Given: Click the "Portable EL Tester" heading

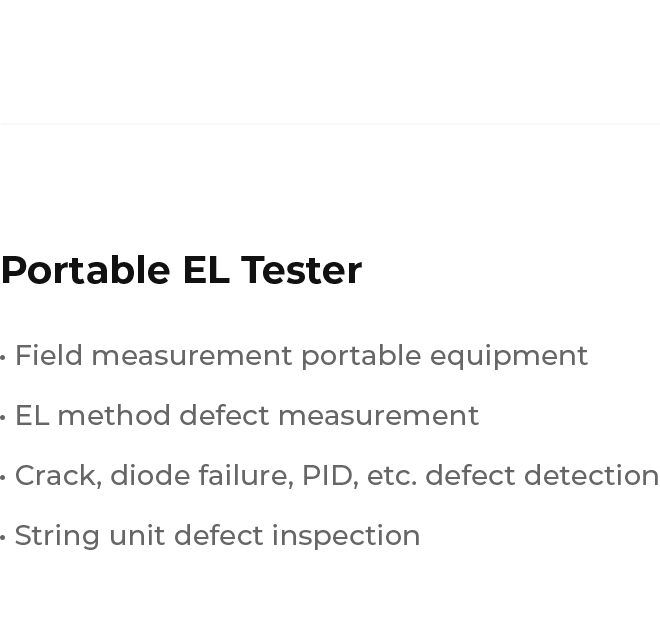Looking at the screenshot, I should [x=181, y=270].
